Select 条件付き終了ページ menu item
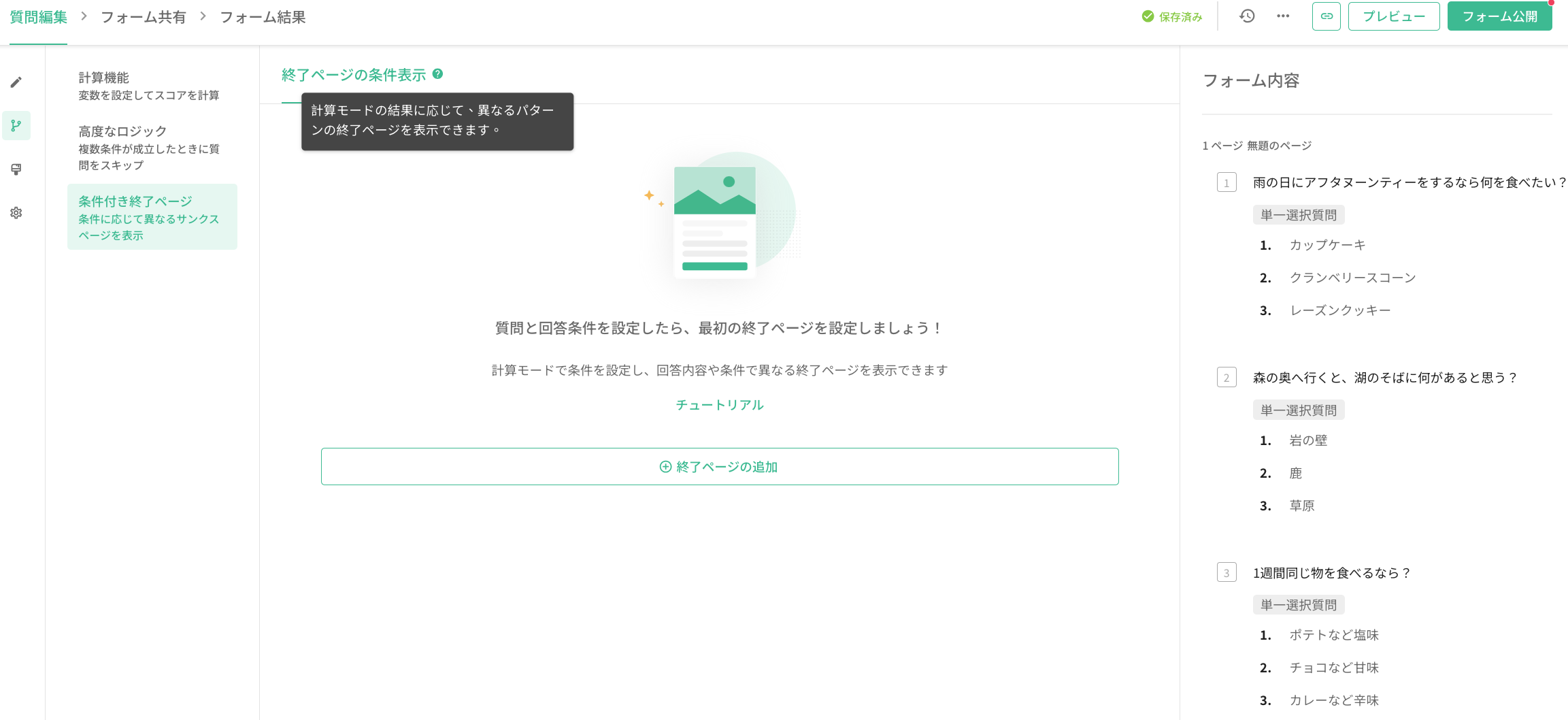 (152, 217)
